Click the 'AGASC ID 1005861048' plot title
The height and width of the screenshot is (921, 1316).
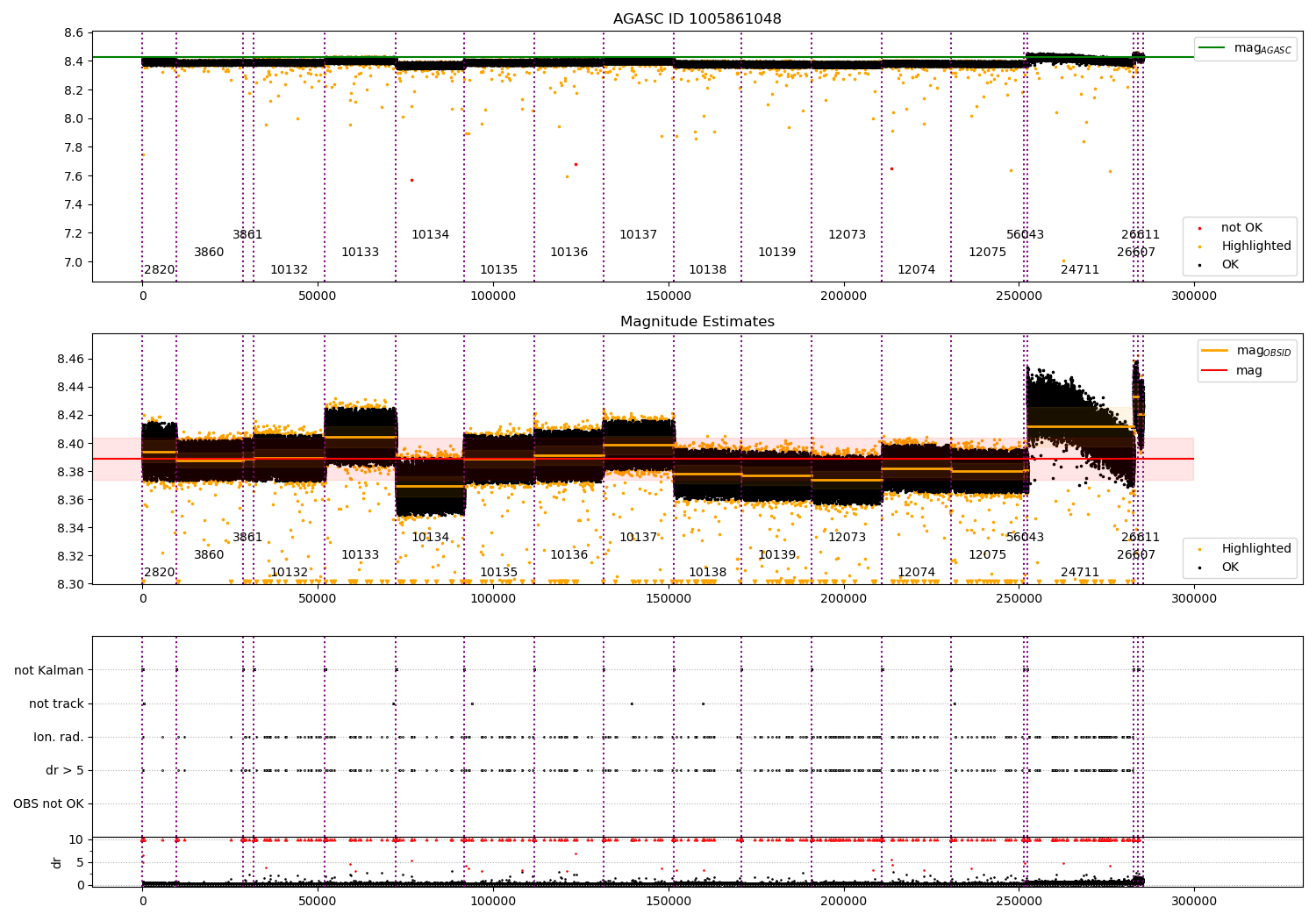tap(697, 19)
